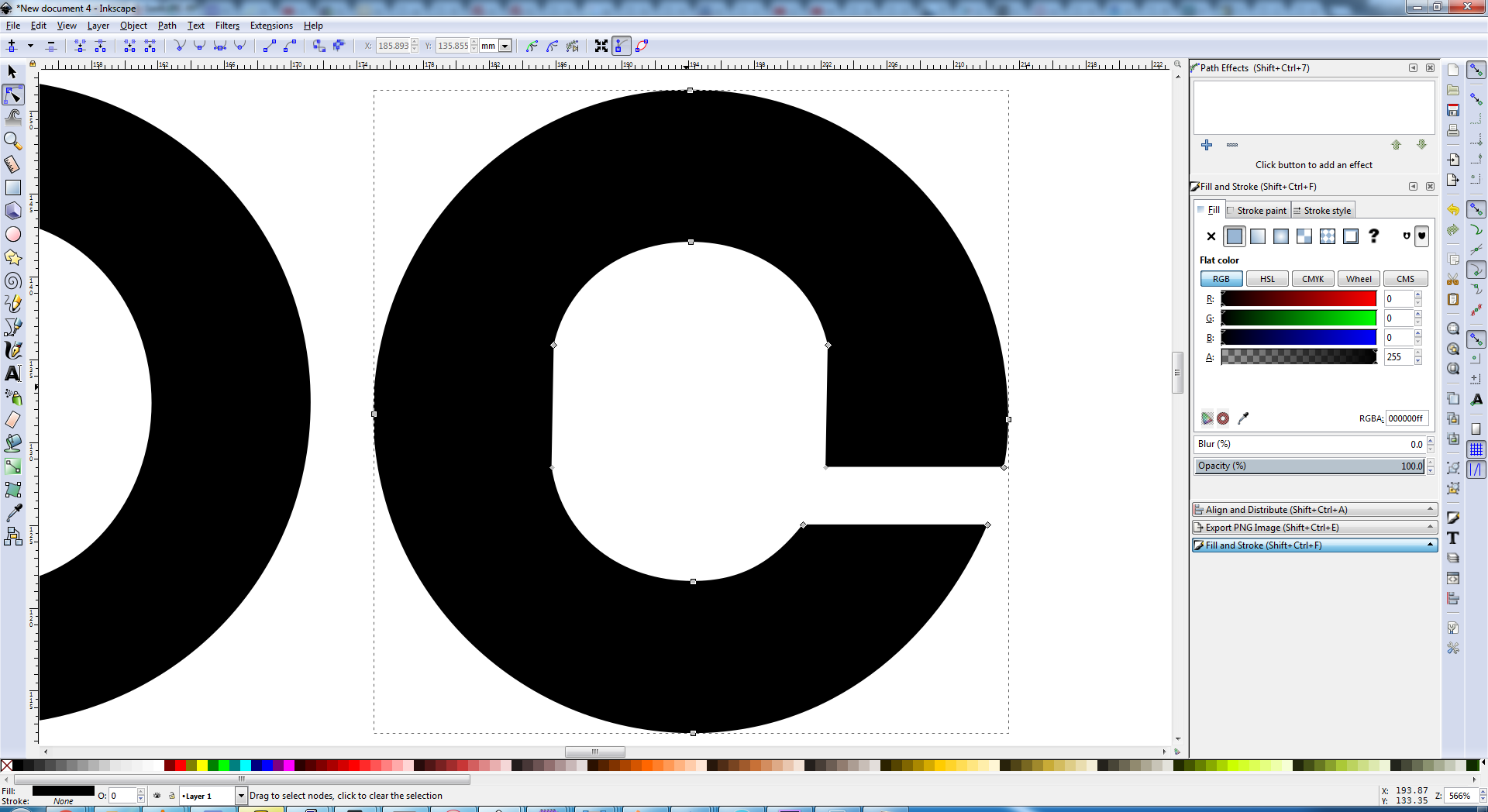Click the plus icon to add path effect

click(1207, 145)
